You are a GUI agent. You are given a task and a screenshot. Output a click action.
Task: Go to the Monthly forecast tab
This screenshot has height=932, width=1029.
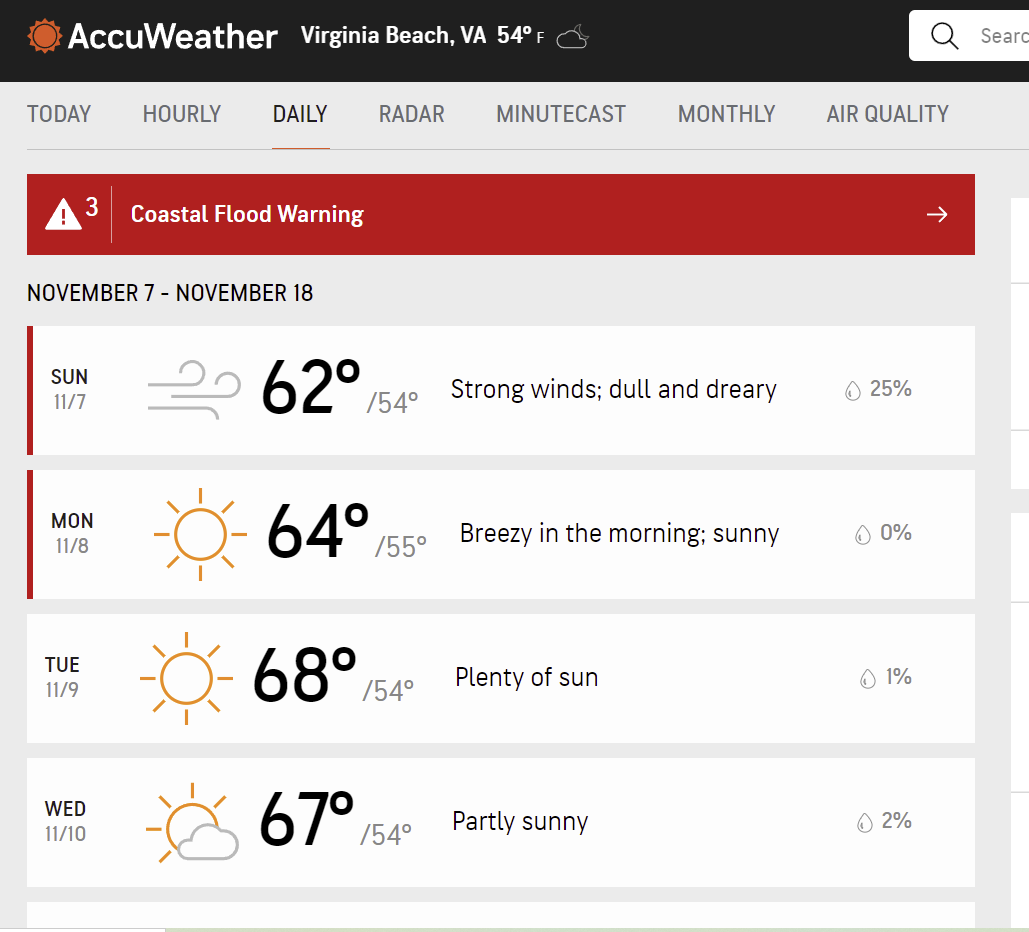click(x=726, y=114)
